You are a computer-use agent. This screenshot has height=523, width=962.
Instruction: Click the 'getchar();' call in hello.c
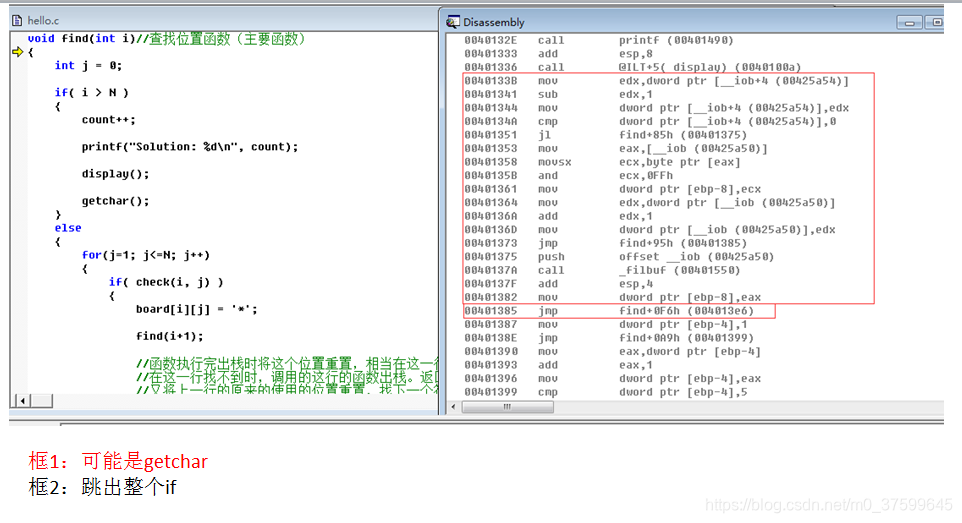(x=115, y=201)
